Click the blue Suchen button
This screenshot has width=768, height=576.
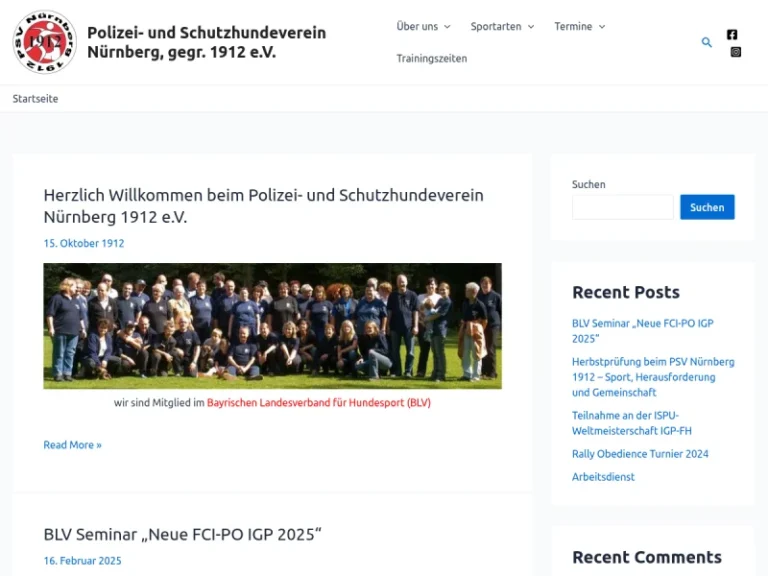coord(707,207)
